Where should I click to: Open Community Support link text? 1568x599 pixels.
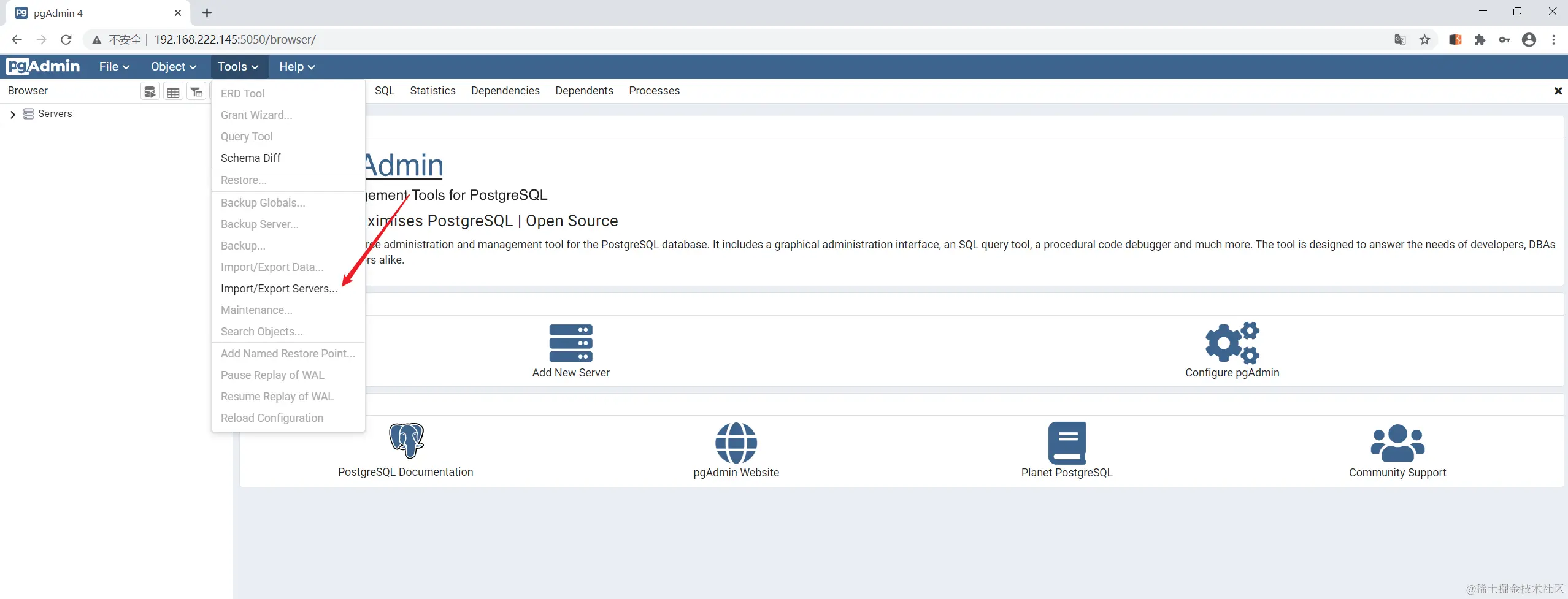1397,473
